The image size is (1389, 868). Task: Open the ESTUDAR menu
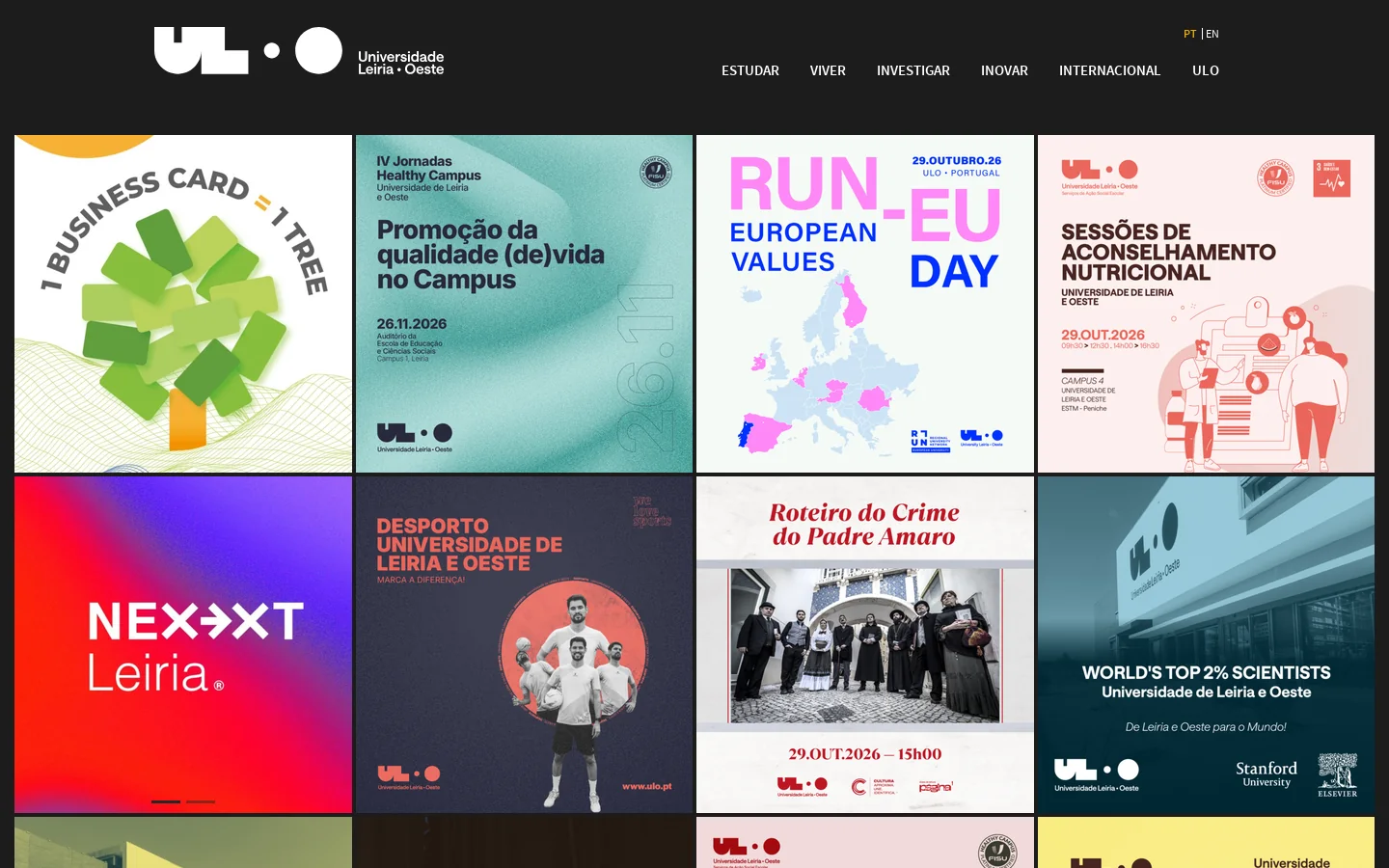[750, 70]
